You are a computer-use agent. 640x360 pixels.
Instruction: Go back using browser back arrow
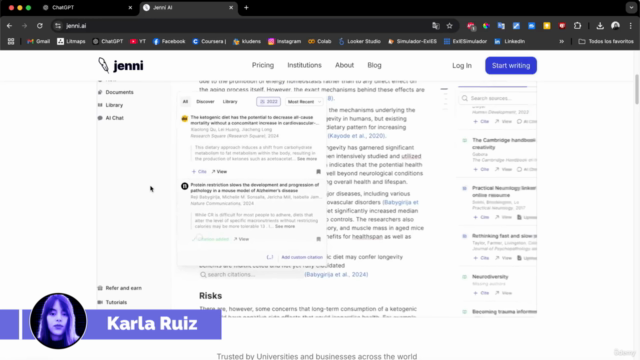pos(9,26)
